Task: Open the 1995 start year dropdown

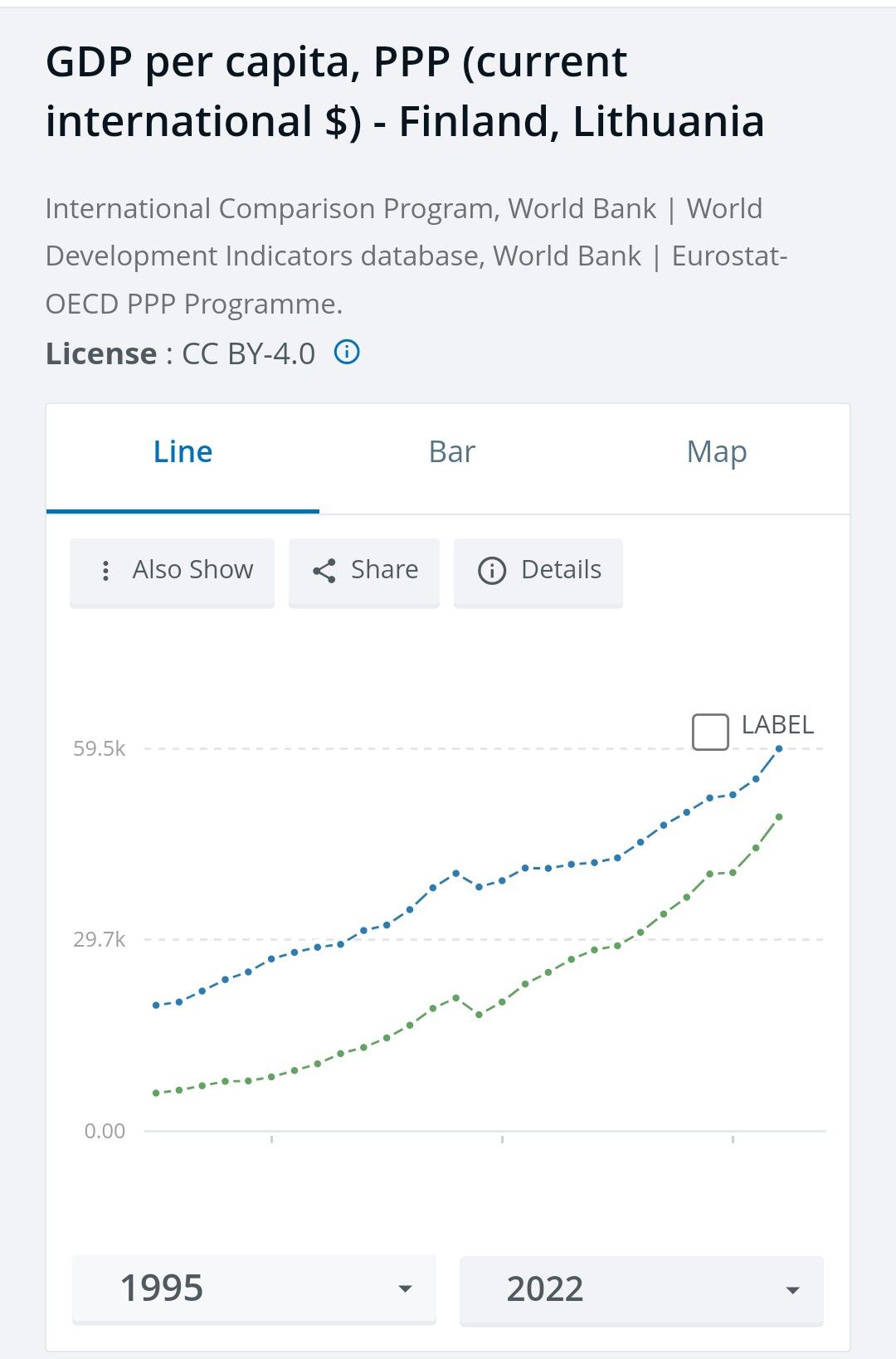Action: 254,1288
